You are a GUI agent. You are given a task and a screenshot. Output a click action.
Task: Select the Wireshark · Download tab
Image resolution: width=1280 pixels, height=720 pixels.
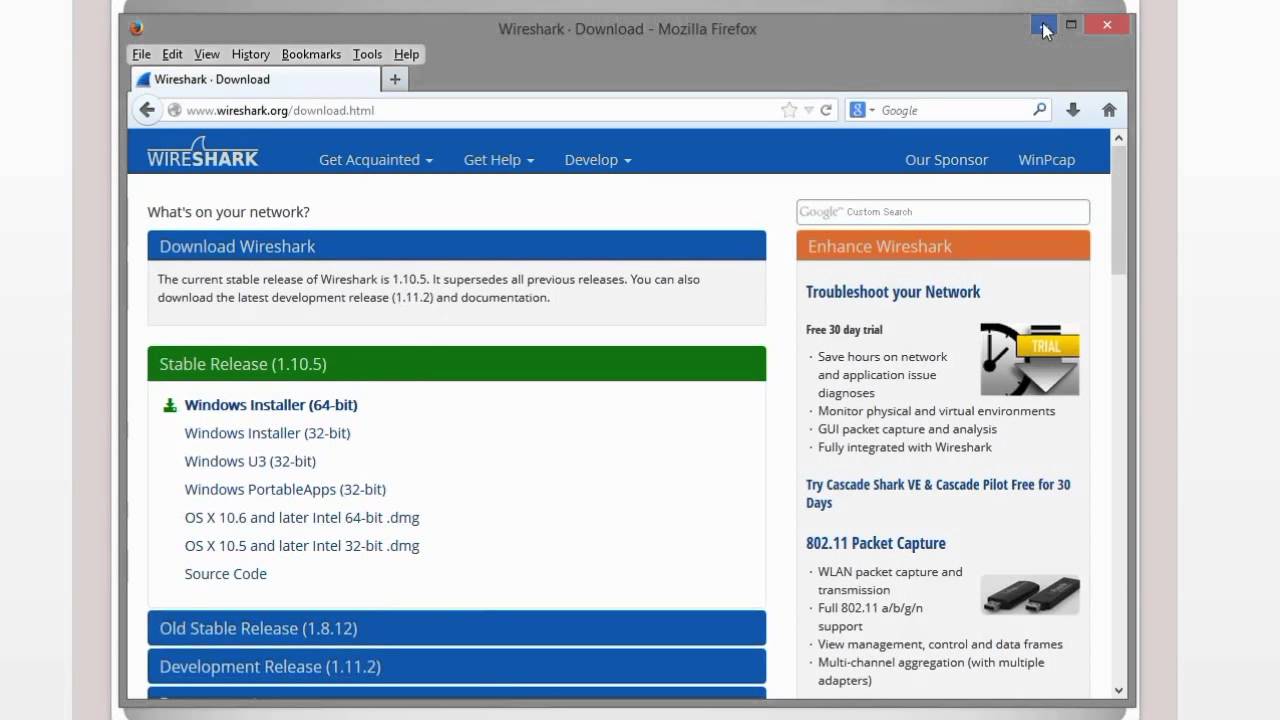point(255,79)
